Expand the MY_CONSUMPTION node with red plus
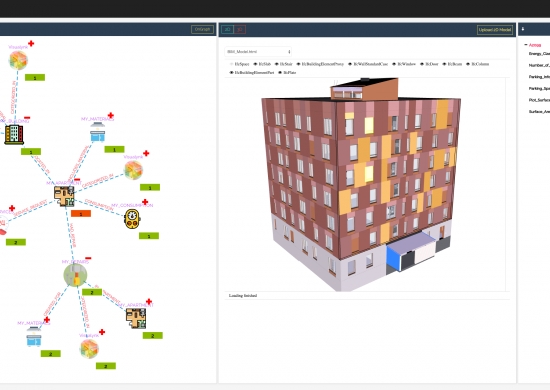The height and width of the screenshot is (390, 550). tap(145, 202)
